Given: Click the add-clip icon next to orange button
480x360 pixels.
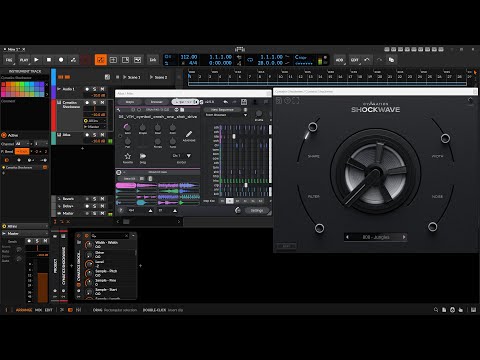Looking at the screenshot, I should click(x=113, y=60).
